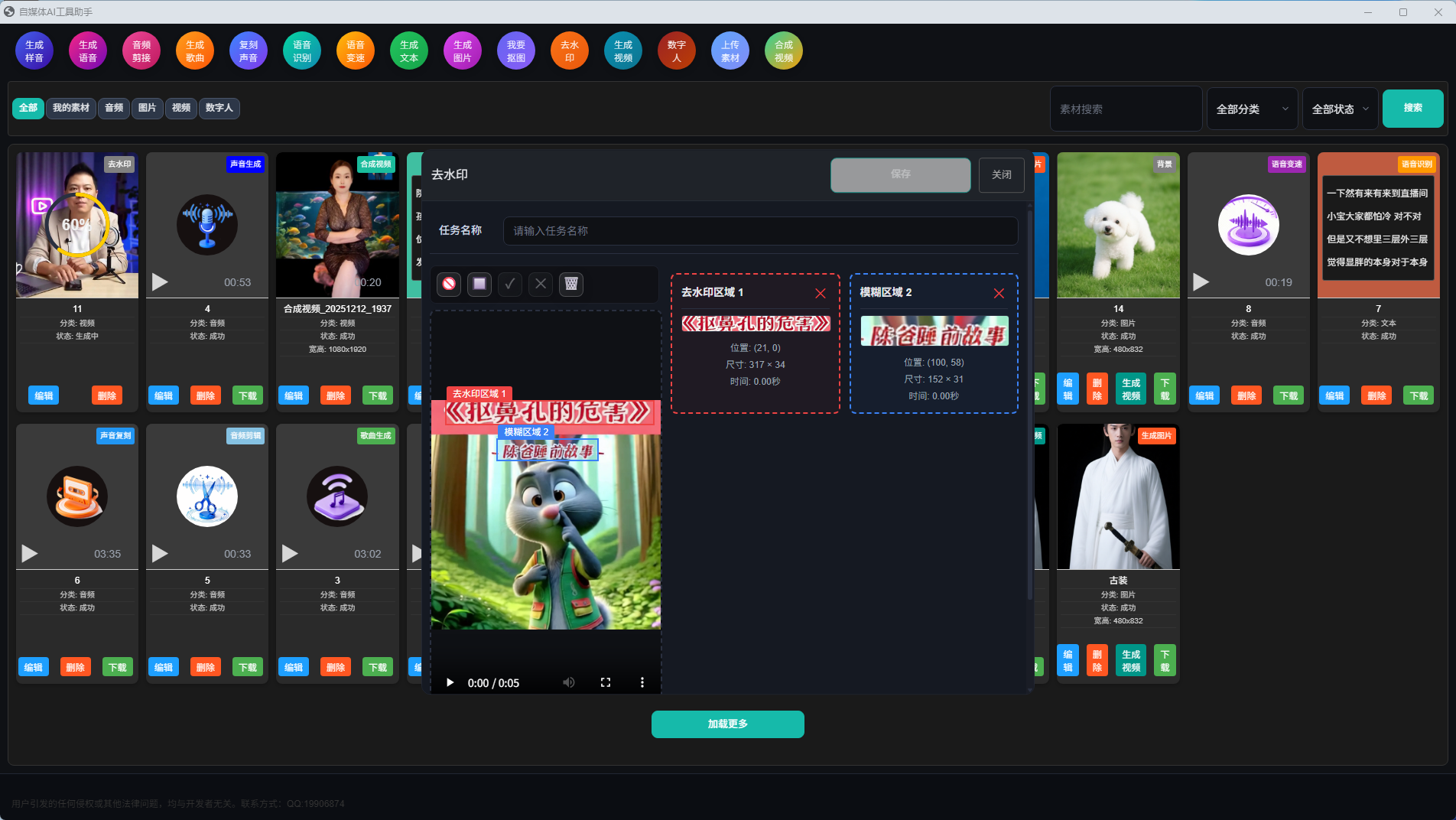The width and height of the screenshot is (1456, 820).
Task: Switch to the 我的素材 tab
Action: point(71,108)
